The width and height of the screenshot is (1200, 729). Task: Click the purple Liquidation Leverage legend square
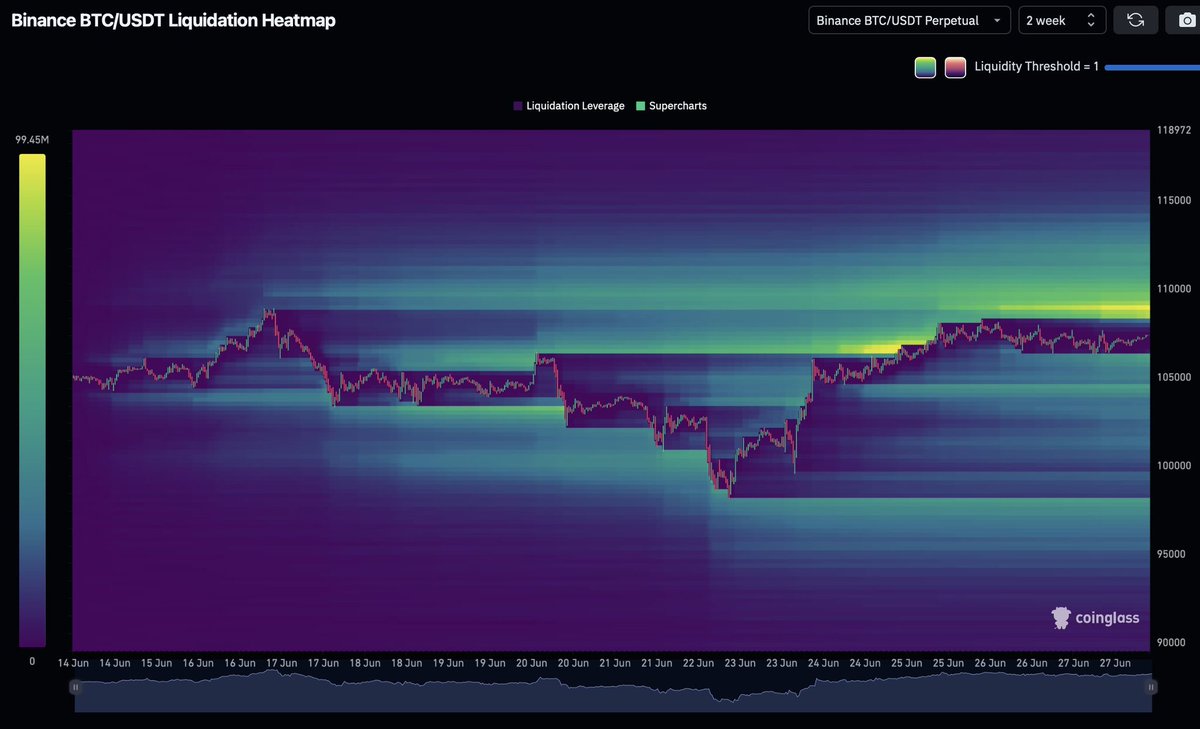pos(516,105)
